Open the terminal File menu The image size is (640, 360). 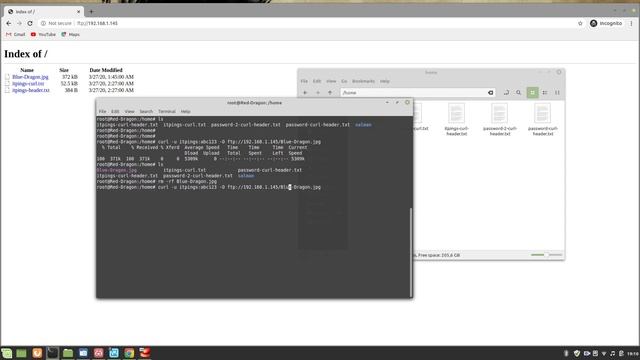point(102,111)
